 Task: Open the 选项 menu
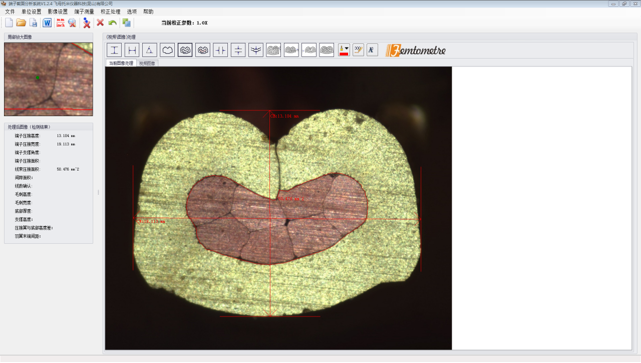[132, 11]
